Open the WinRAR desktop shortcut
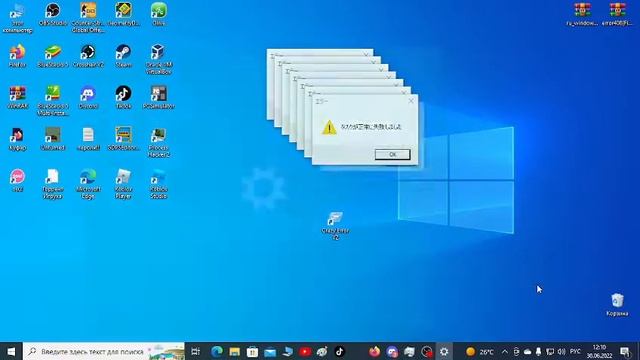Viewport: 640px width, 360px height. click(18, 98)
